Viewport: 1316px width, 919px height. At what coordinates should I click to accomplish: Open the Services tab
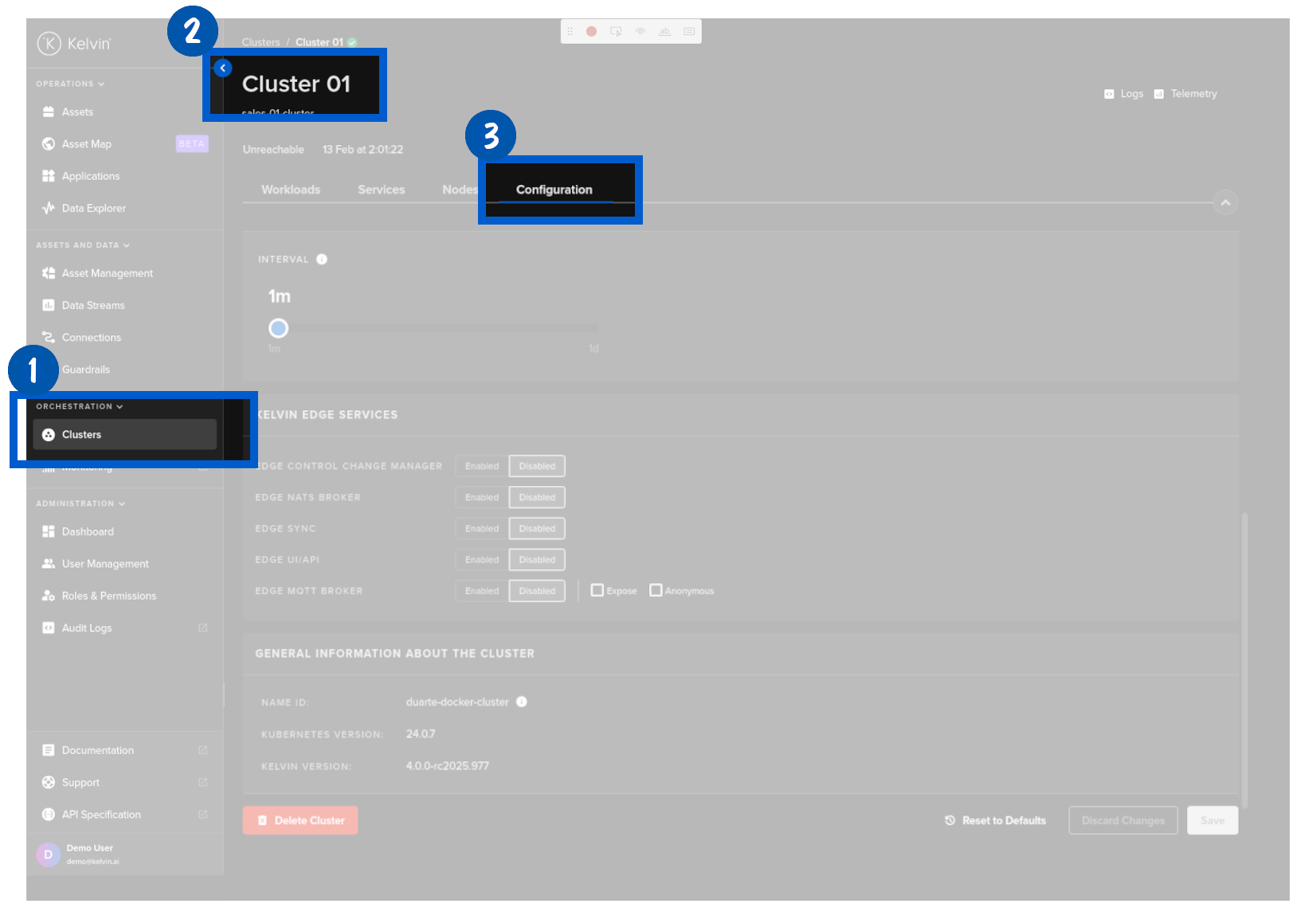click(x=381, y=190)
